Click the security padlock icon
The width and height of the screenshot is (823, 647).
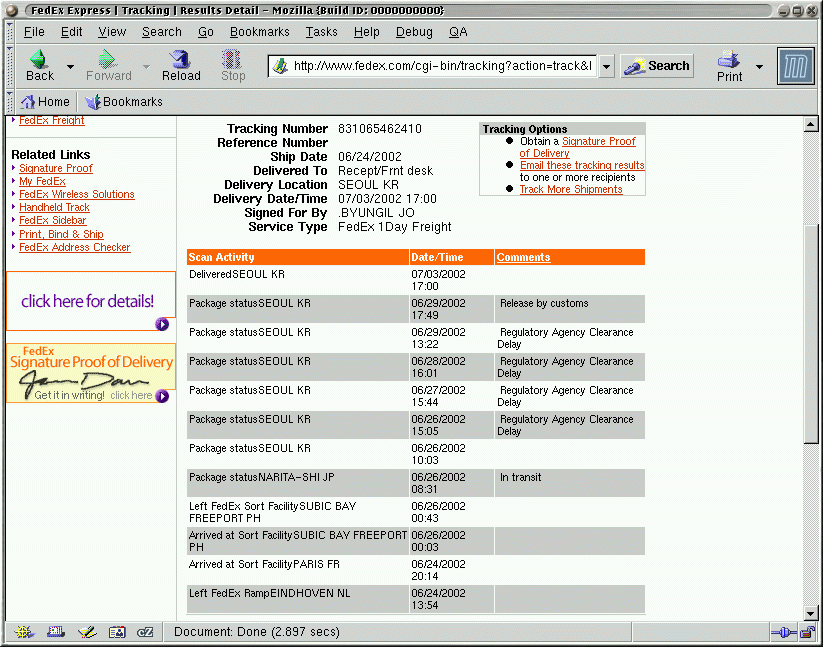pos(807,633)
